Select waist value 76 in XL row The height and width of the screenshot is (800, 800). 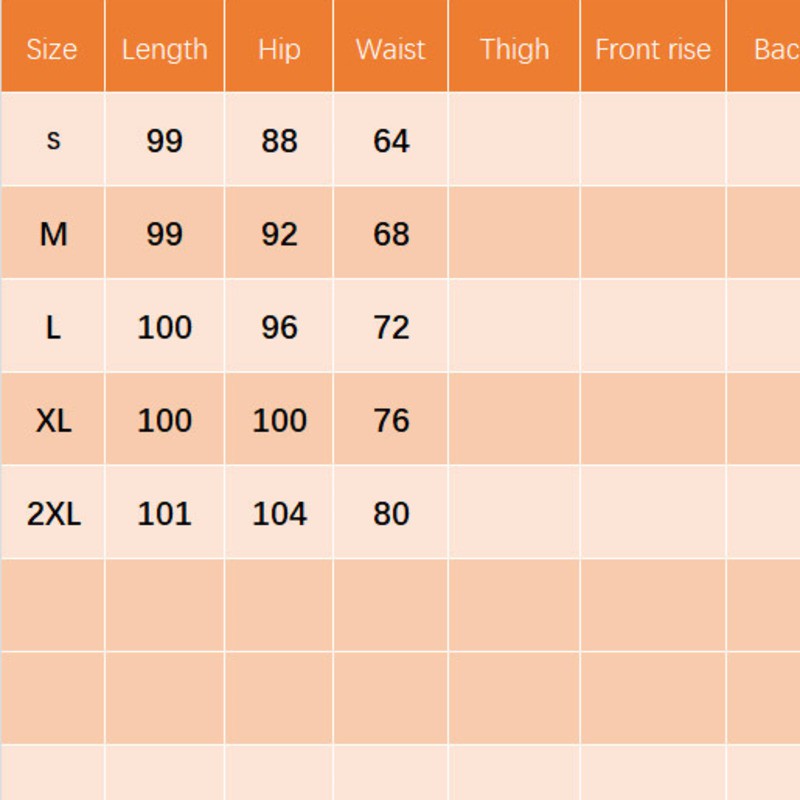click(391, 420)
